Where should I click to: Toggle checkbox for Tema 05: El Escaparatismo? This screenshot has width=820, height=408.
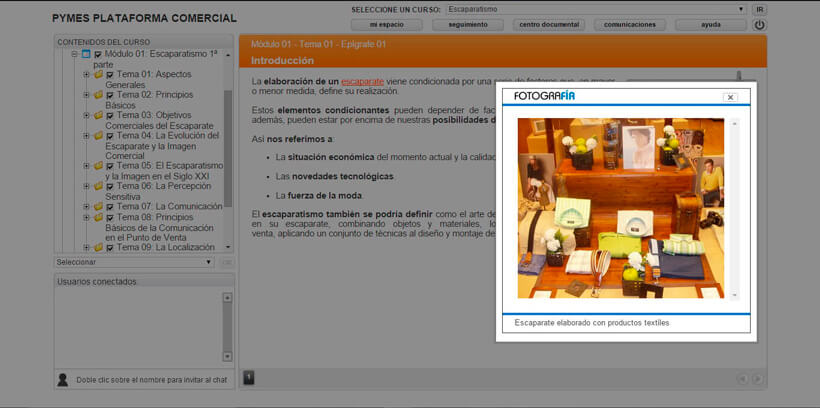[110, 166]
